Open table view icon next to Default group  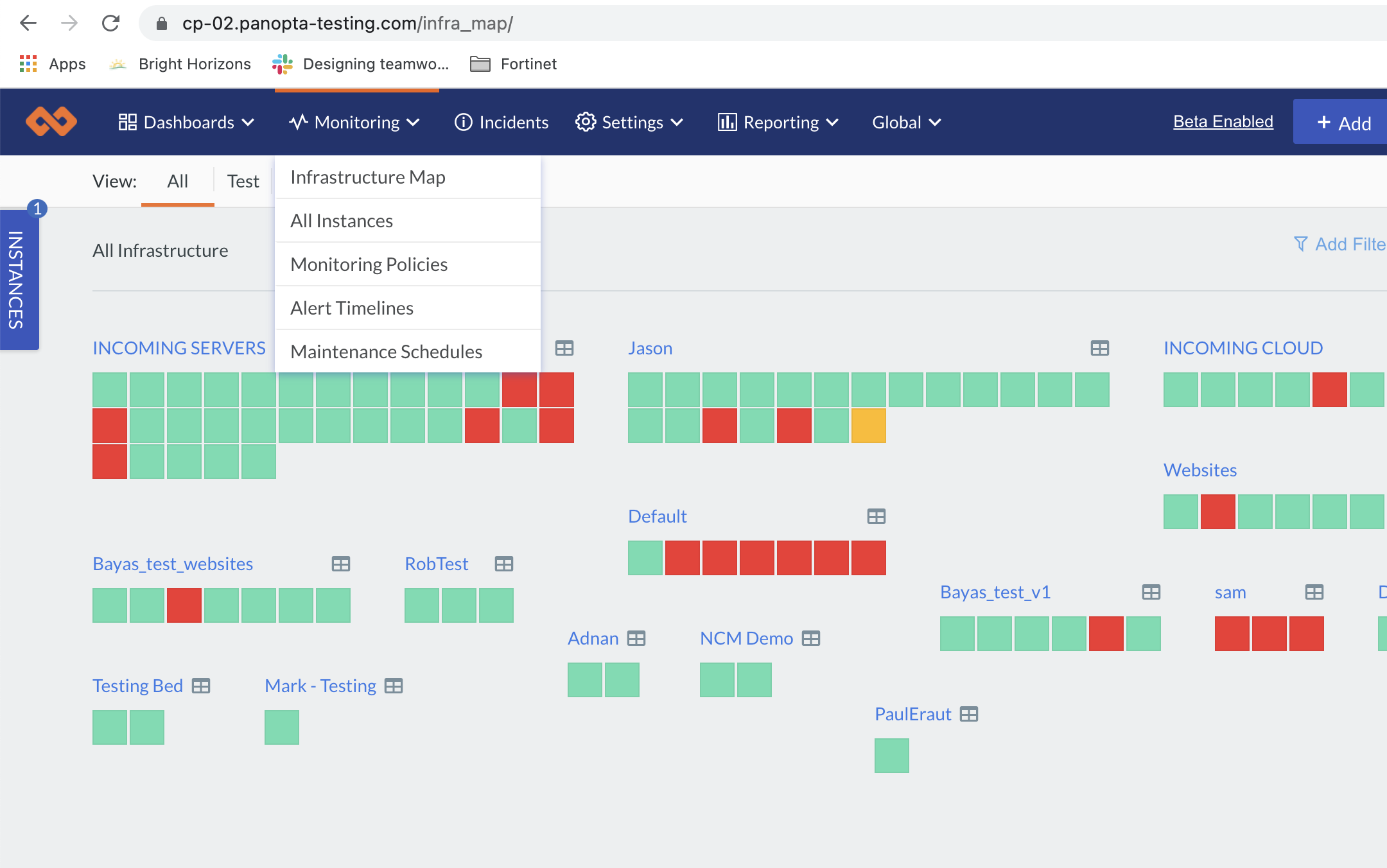tap(876, 516)
